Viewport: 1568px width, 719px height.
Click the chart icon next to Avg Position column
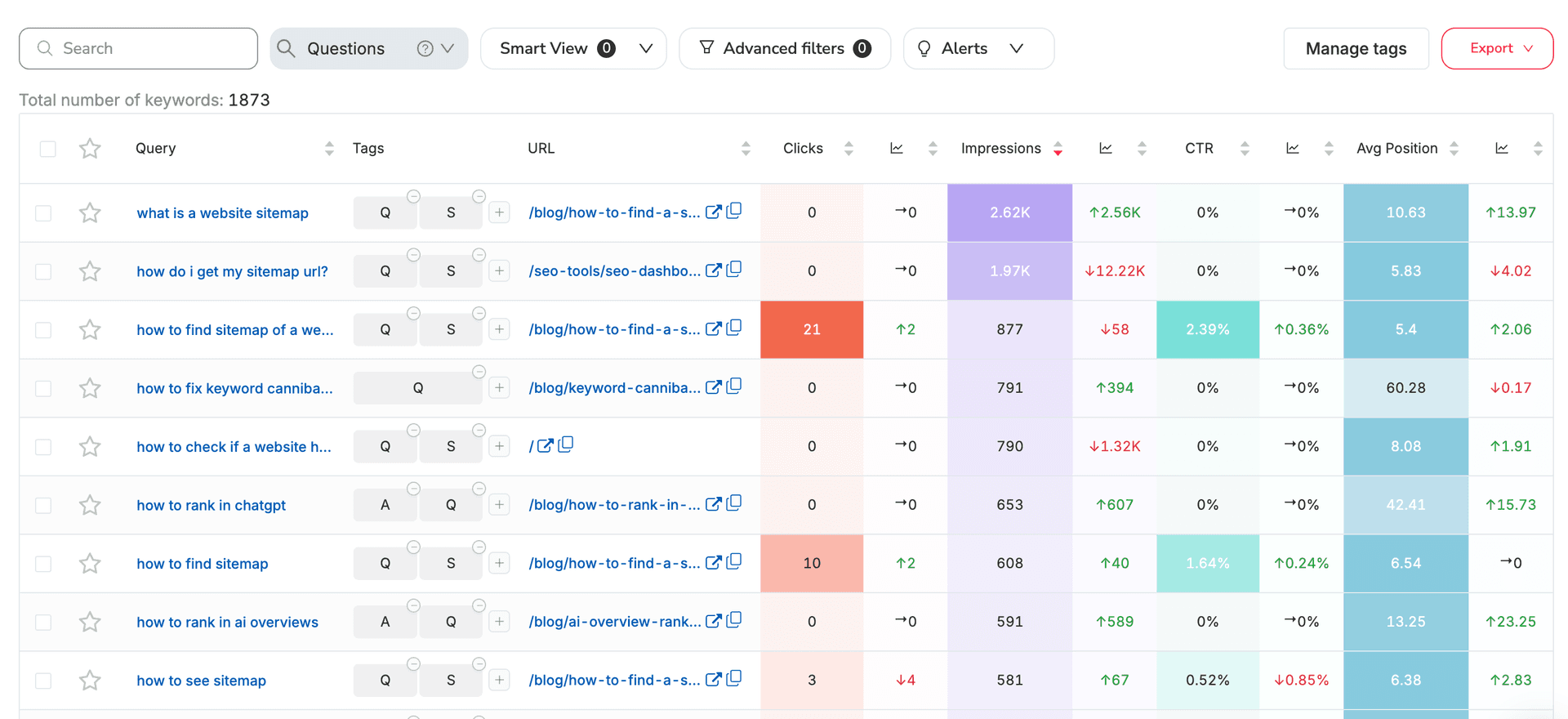point(1502,149)
